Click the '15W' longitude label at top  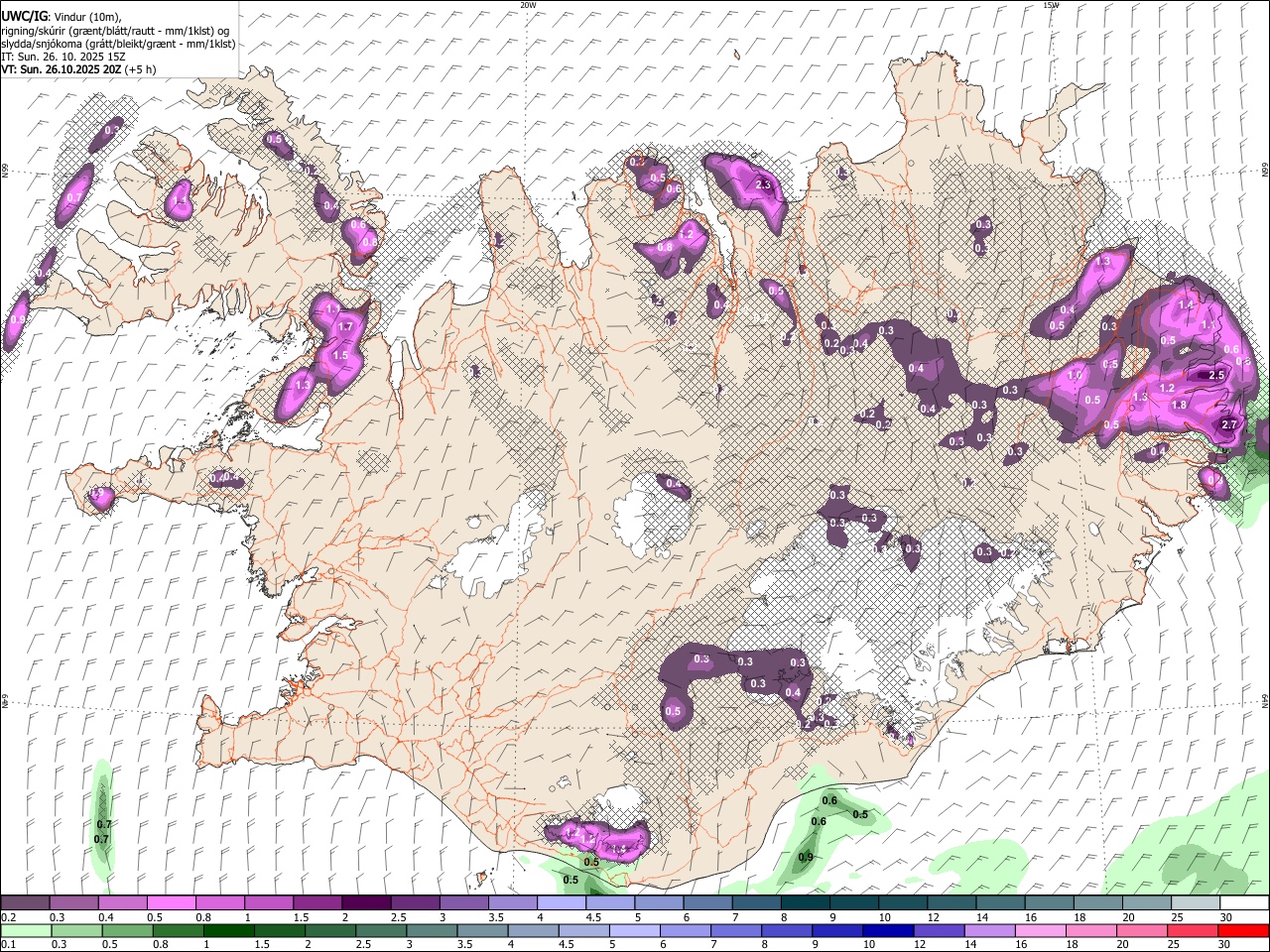(1051, 5)
